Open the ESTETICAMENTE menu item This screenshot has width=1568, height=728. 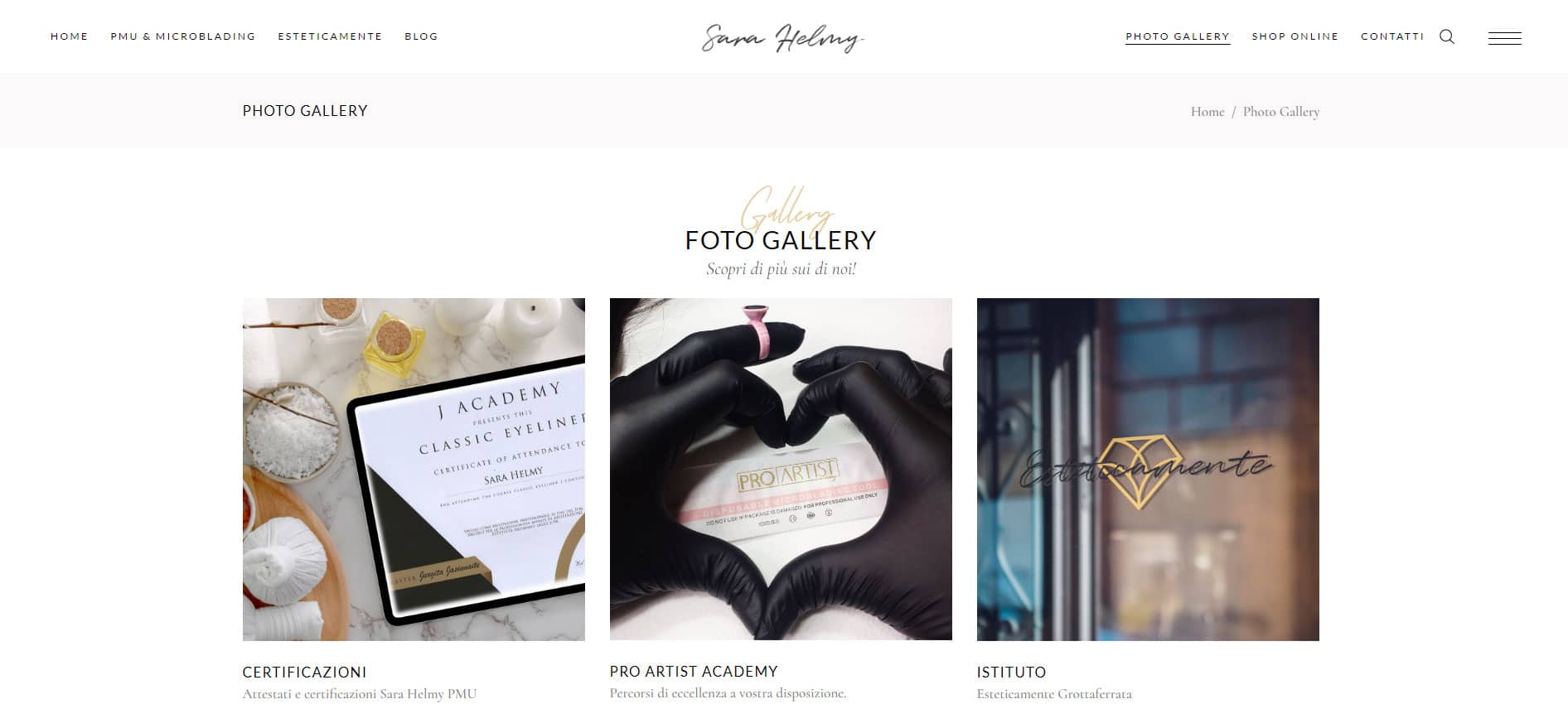(x=330, y=36)
